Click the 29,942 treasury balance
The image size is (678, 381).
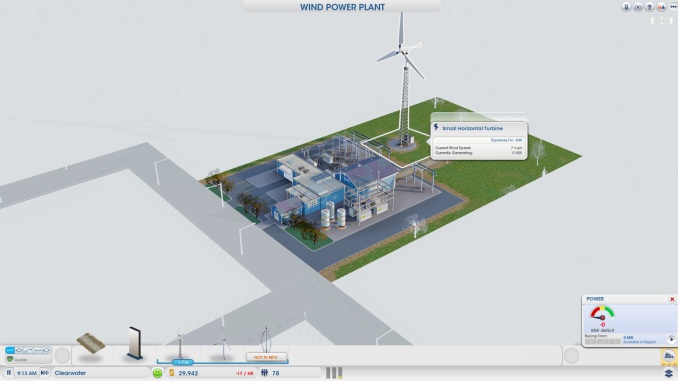pyautogui.click(x=188, y=373)
